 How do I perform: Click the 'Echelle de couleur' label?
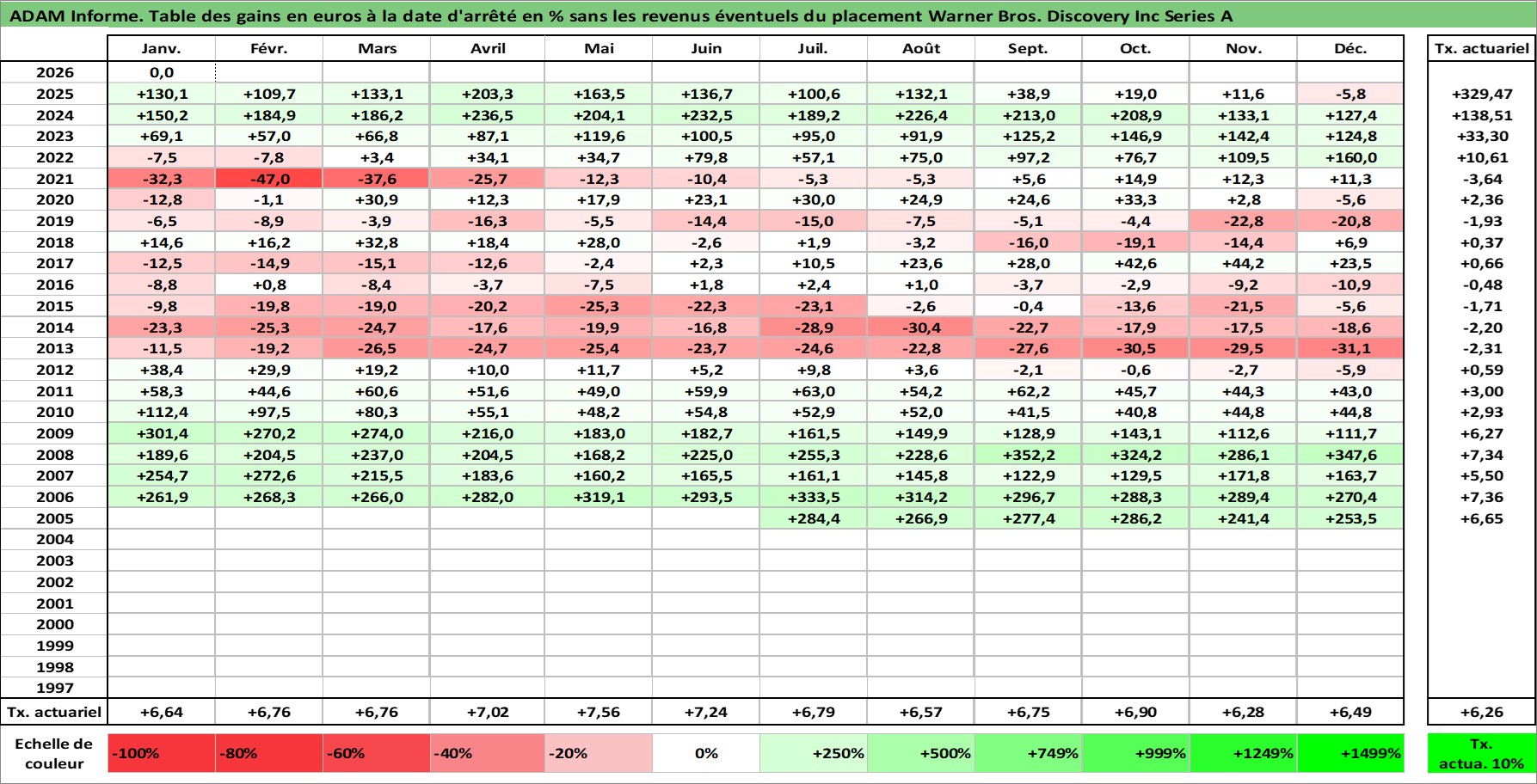tap(54, 753)
